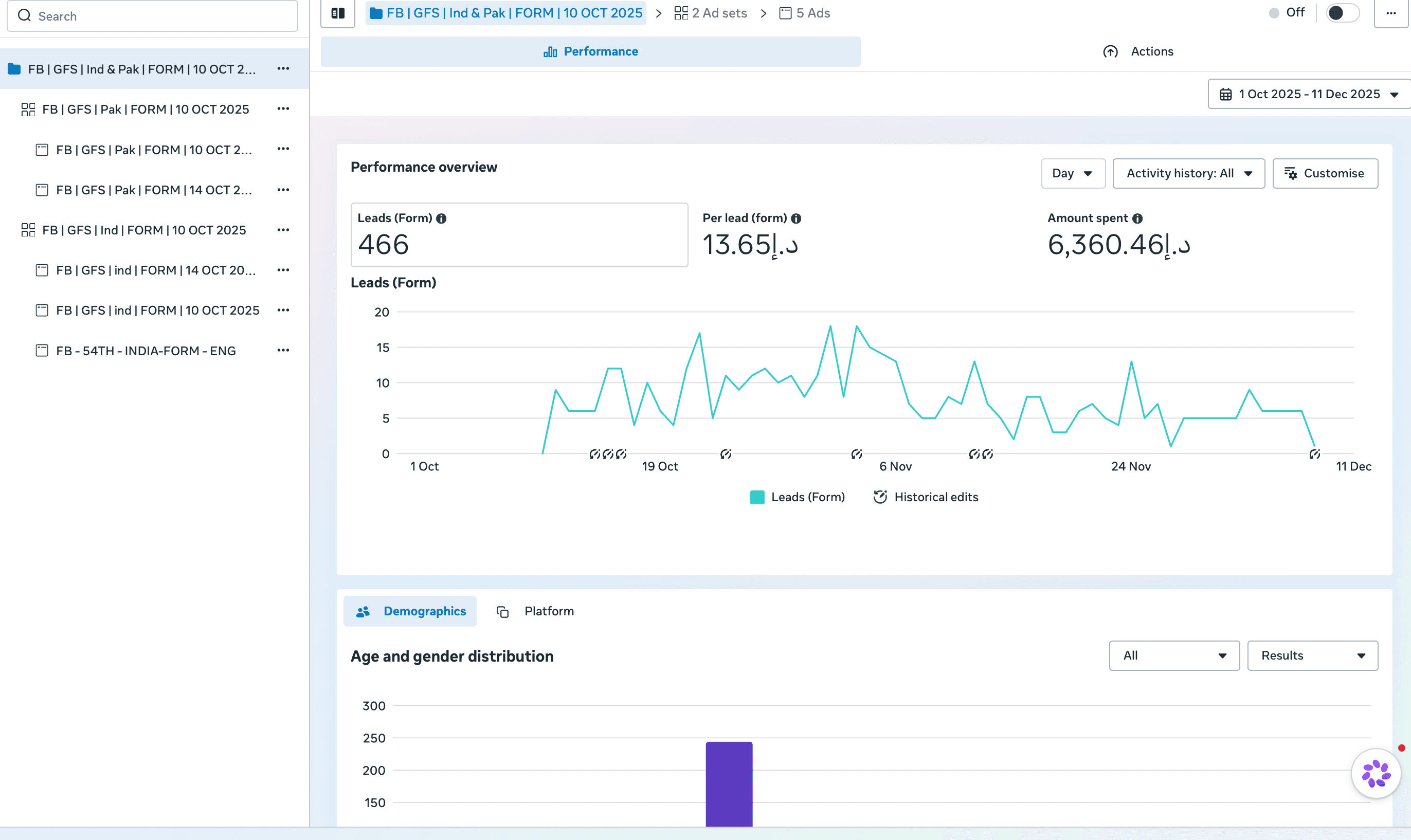1411x840 pixels.
Task: Select the Demographics tab
Action: 410,611
